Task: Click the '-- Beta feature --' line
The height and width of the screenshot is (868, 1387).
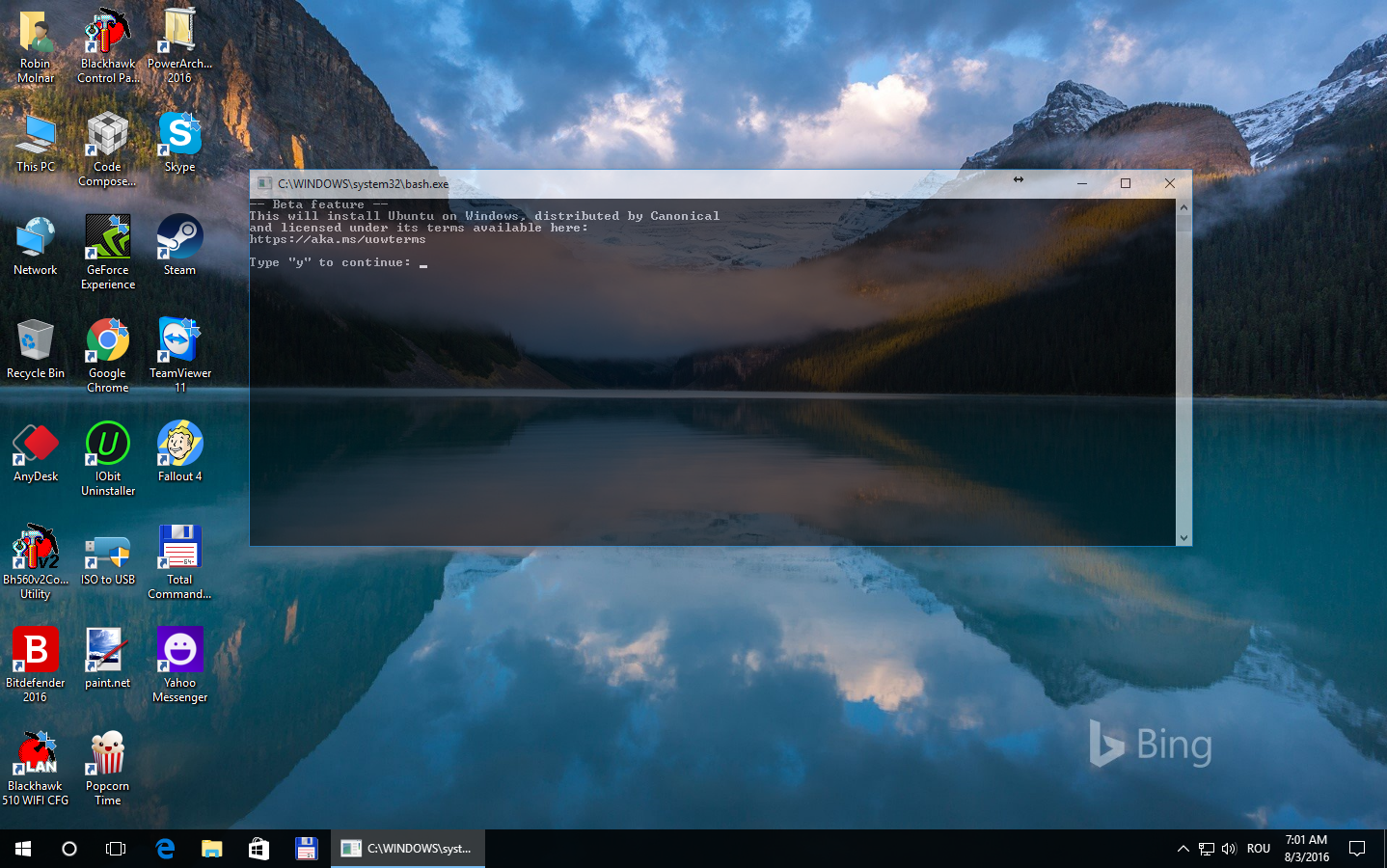Action: 319,204
